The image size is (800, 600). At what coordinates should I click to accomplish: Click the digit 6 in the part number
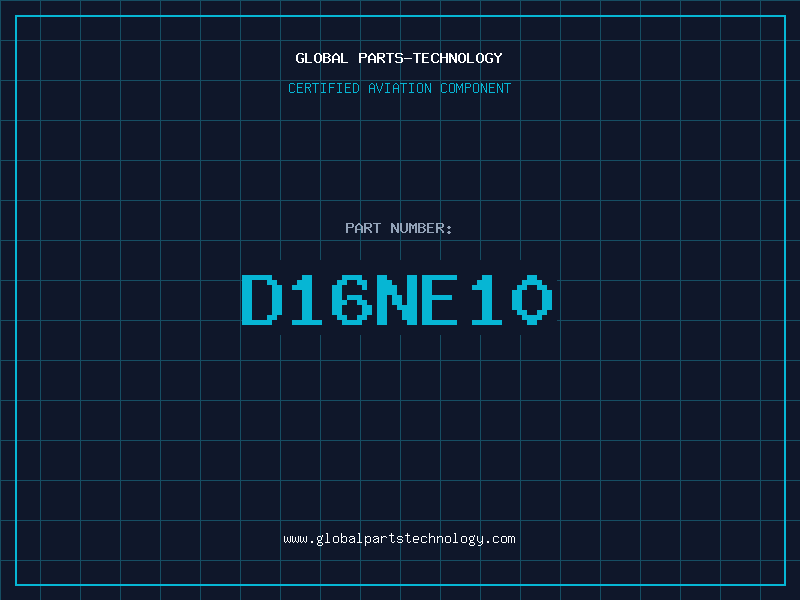pyautogui.click(x=352, y=299)
